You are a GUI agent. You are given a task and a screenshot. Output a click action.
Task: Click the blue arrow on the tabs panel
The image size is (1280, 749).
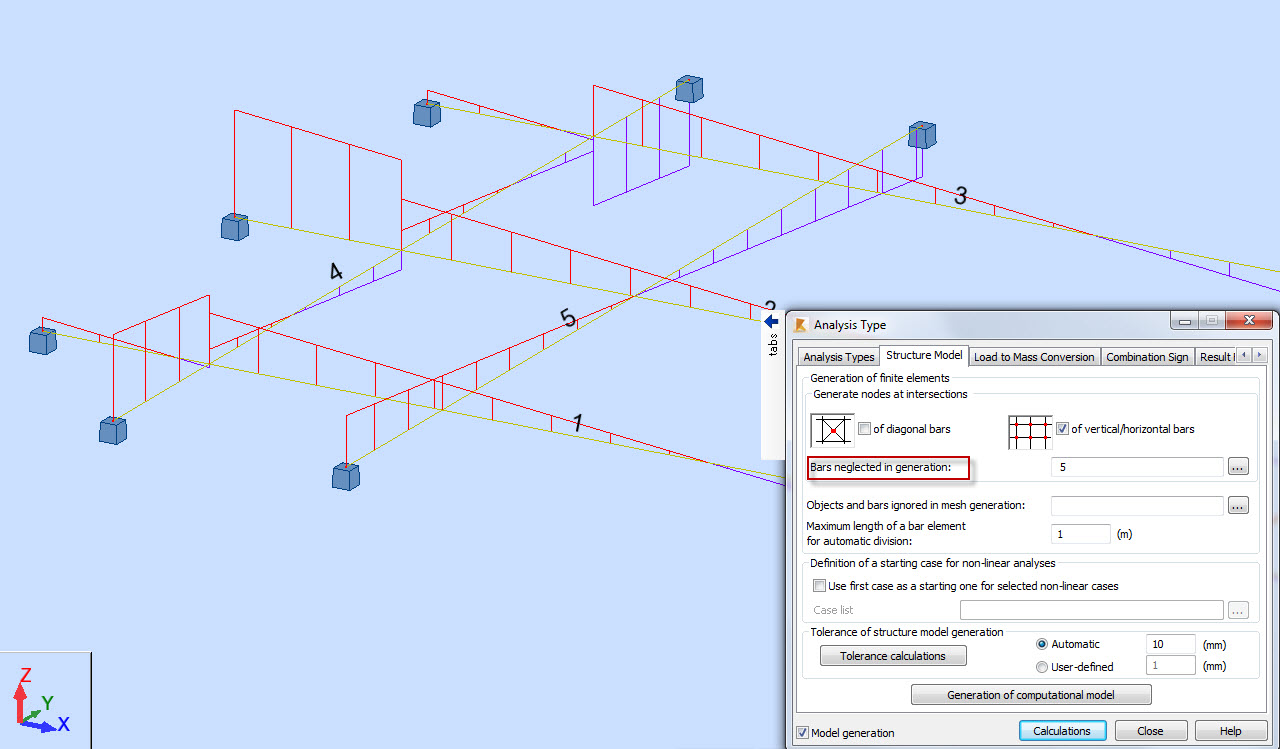770,322
